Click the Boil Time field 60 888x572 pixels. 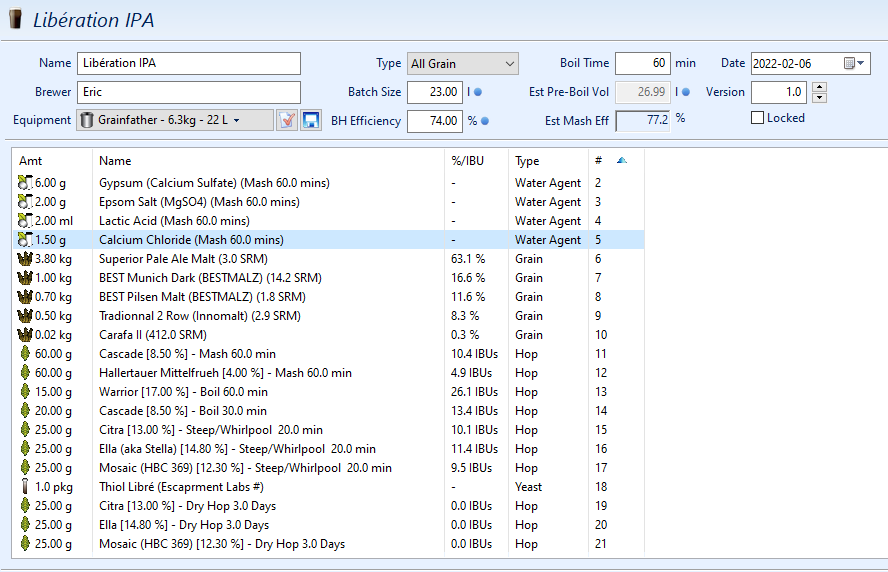[x=643, y=63]
